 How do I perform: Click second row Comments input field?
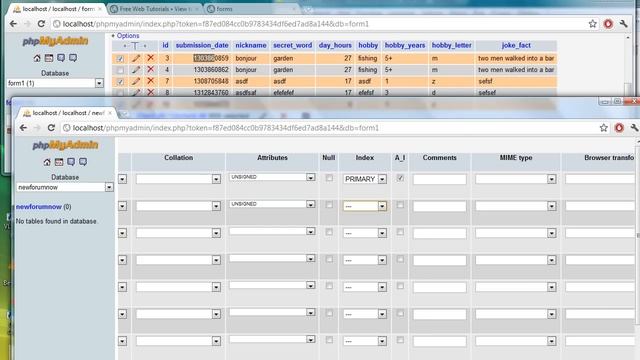439,206
